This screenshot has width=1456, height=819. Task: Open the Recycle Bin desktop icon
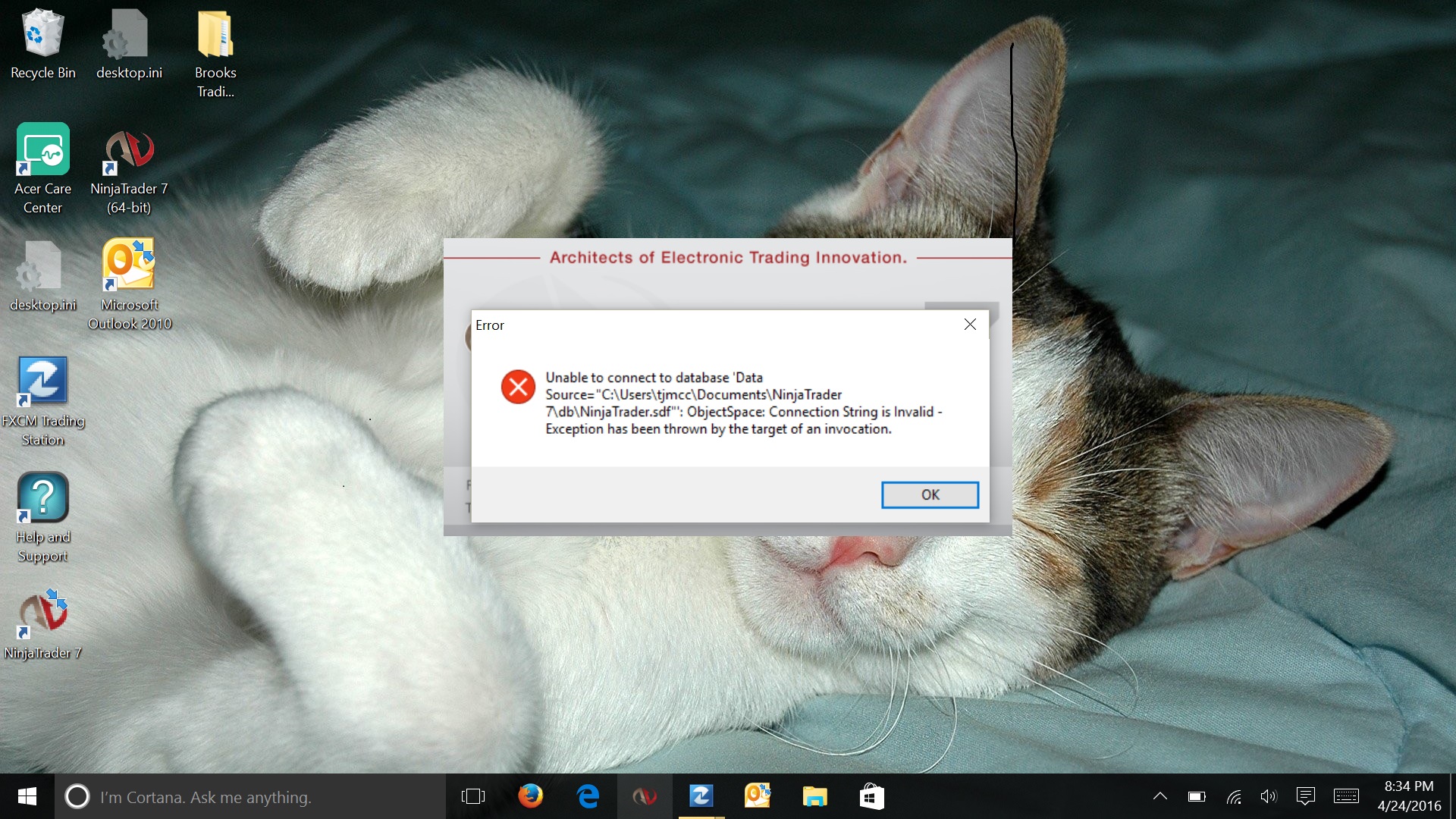point(42,44)
